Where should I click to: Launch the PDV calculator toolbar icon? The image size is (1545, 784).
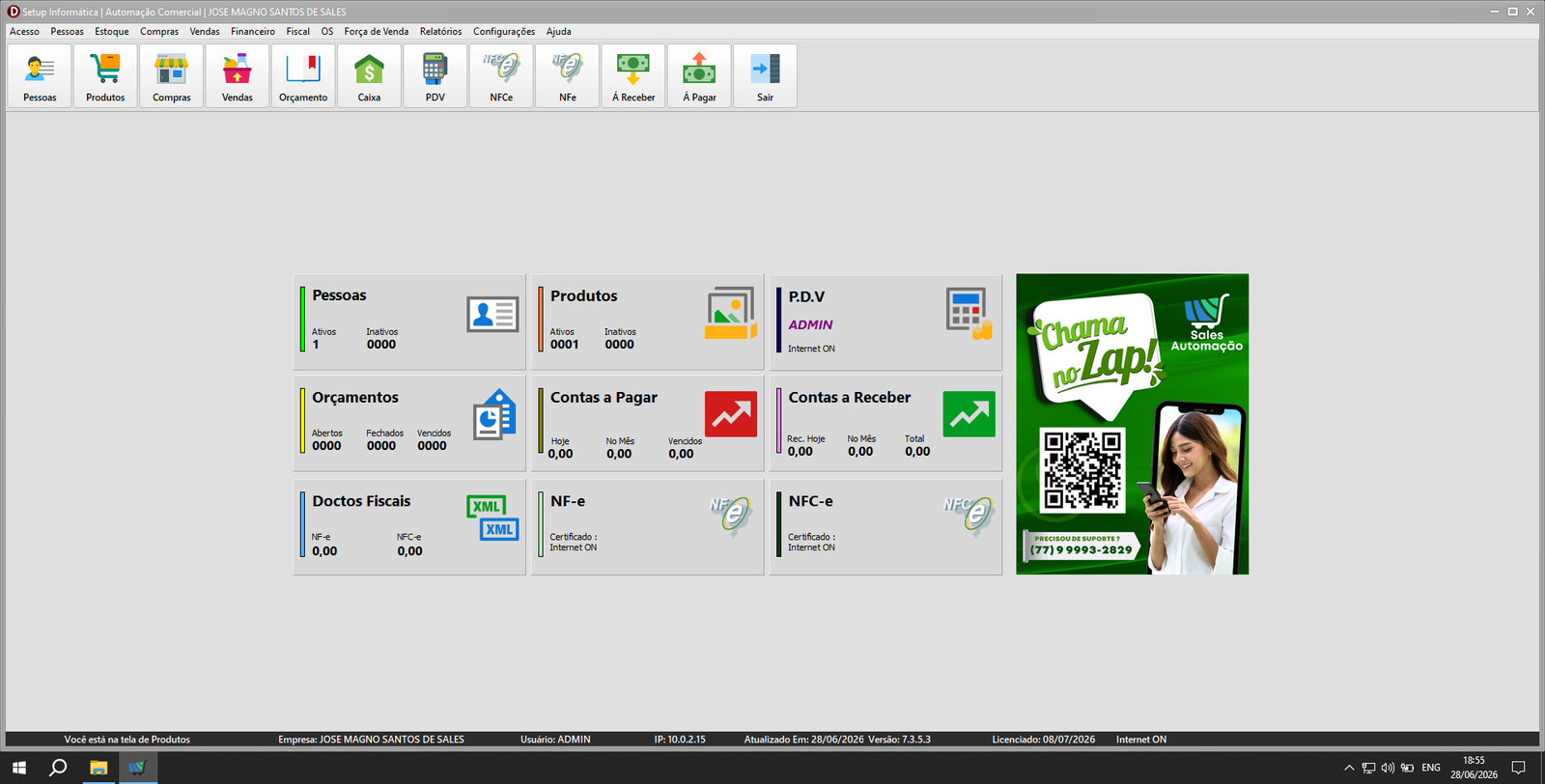(435, 76)
